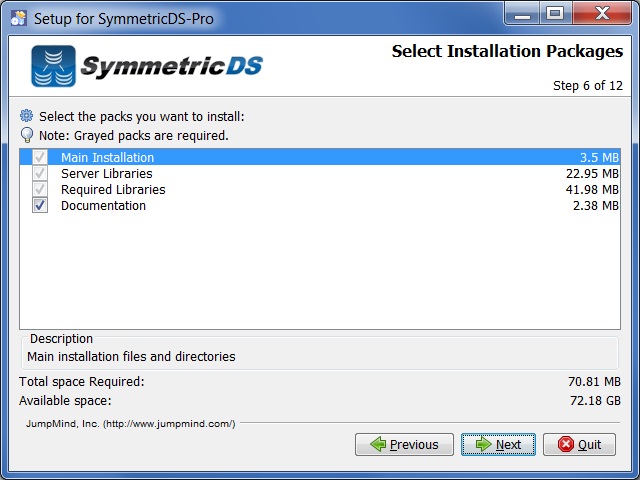Uncheck the Documentation checkbox
The image size is (640, 480).
pyautogui.click(x=40, y=205)
